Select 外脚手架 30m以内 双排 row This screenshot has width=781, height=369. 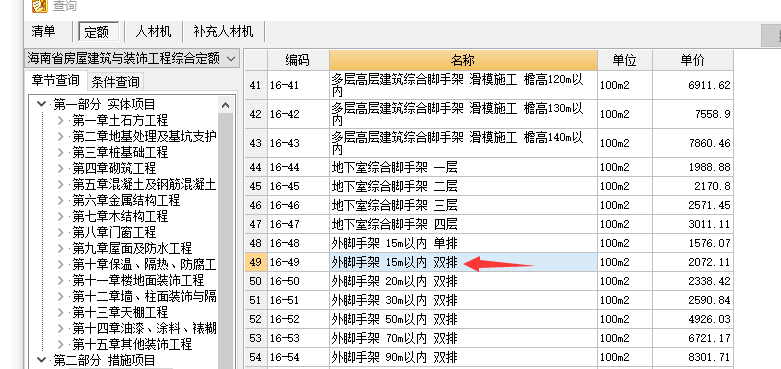463,300
